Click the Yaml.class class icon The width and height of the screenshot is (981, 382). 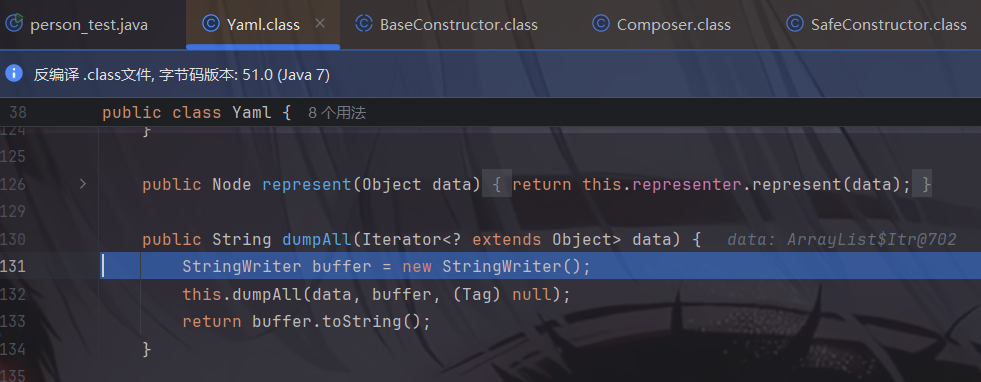click(x=211, y=24)
